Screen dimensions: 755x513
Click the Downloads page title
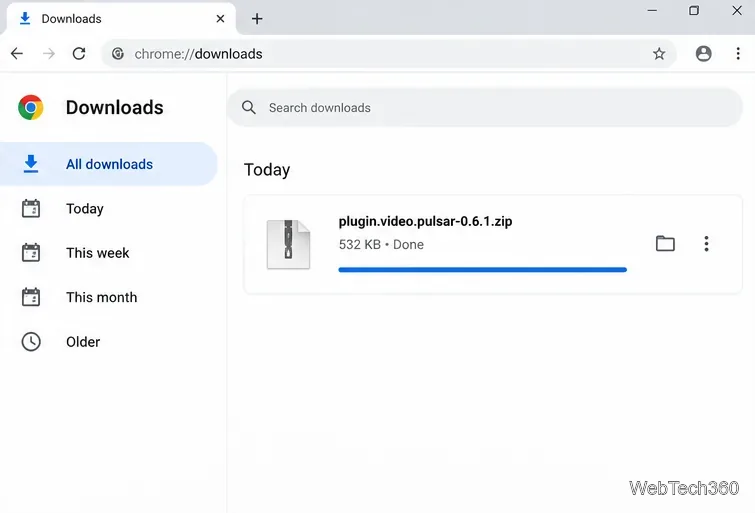coord(115,107)
